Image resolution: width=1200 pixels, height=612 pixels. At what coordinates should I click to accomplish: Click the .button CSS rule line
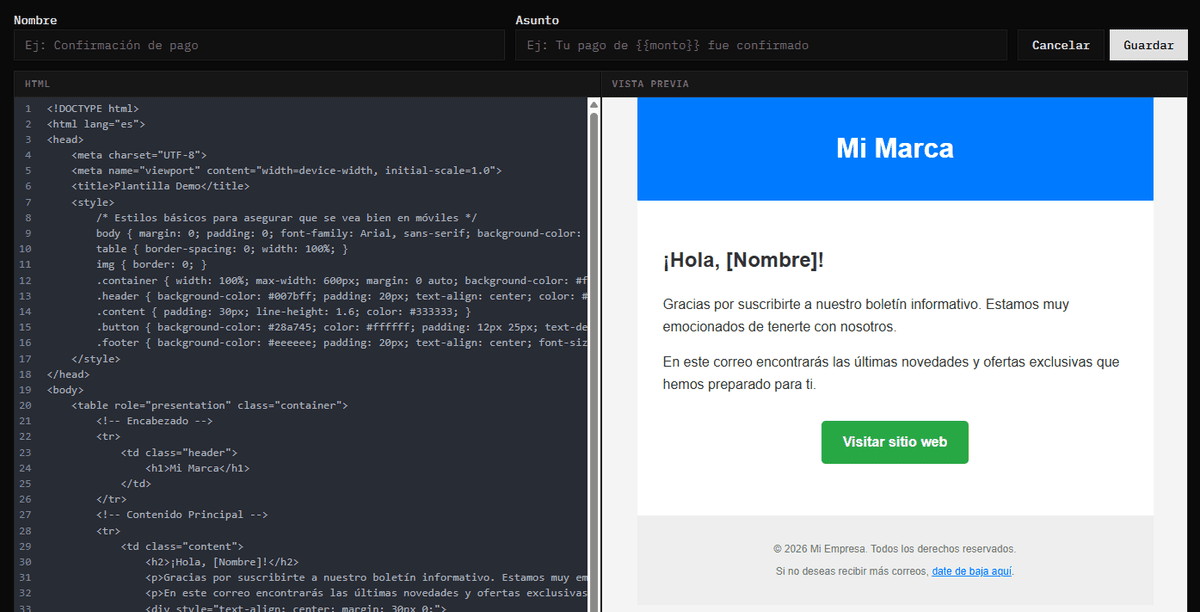[342, 326]
